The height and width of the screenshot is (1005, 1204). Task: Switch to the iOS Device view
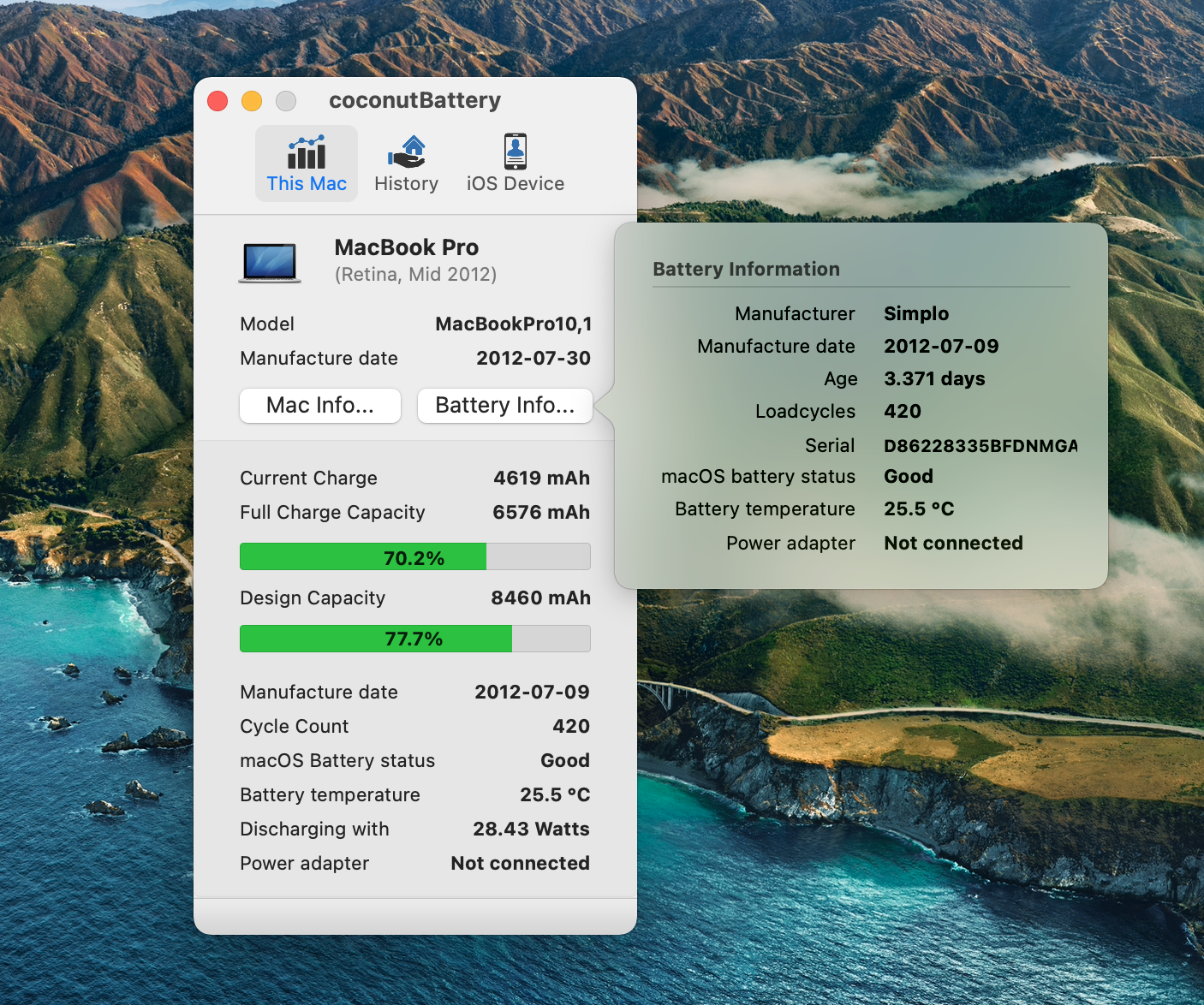pyautogui.click(x=515, y=154)
